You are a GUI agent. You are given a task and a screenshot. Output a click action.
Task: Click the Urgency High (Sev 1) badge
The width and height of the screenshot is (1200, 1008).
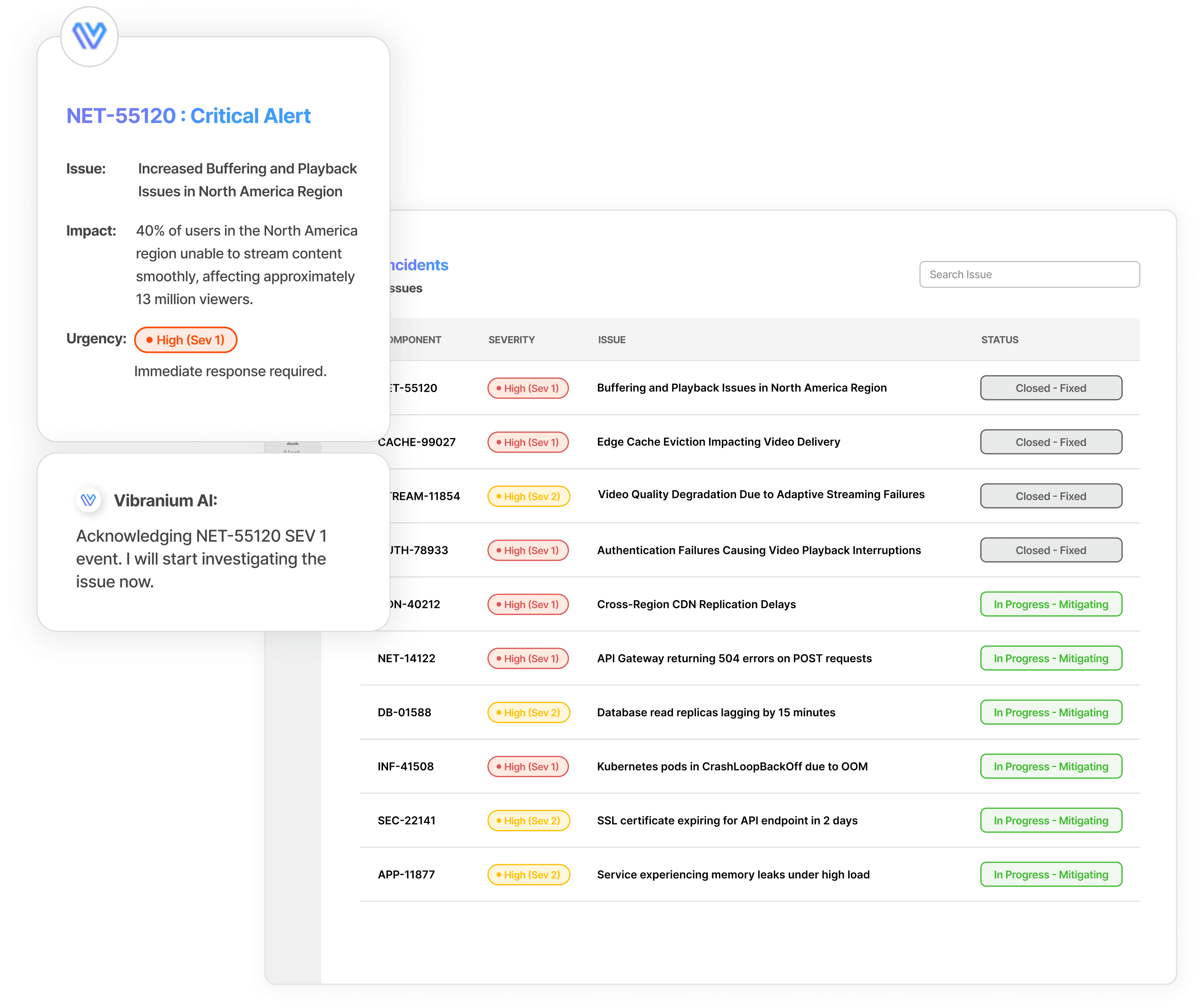pos(185,340)
